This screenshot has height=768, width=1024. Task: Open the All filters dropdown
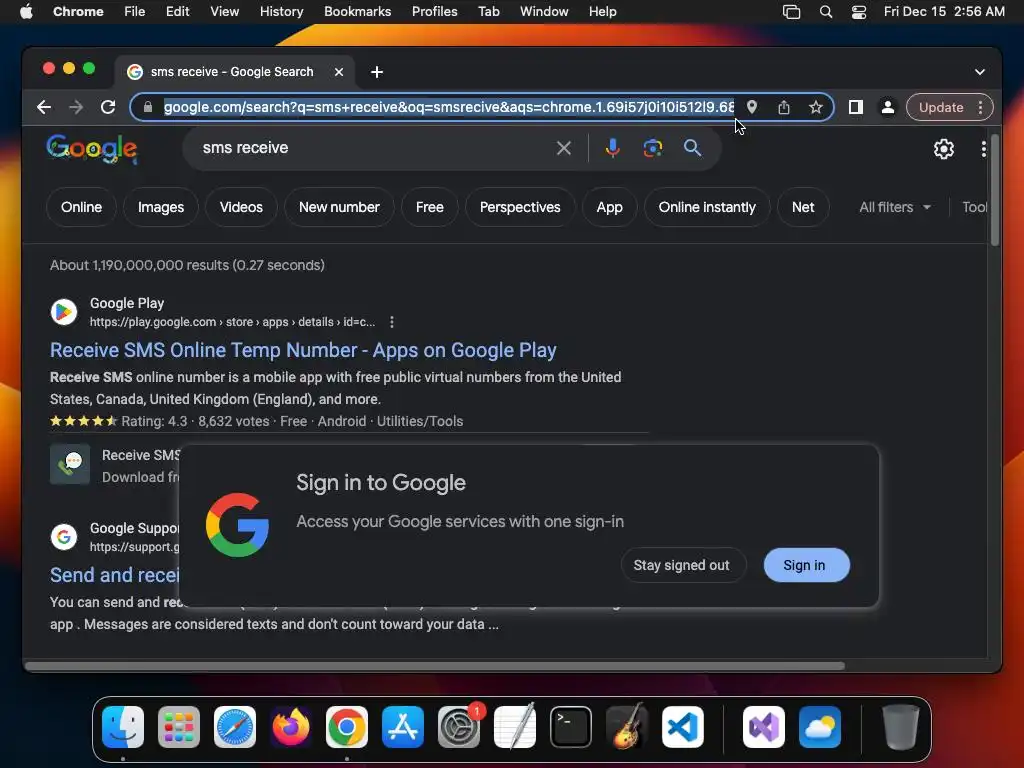895,208
